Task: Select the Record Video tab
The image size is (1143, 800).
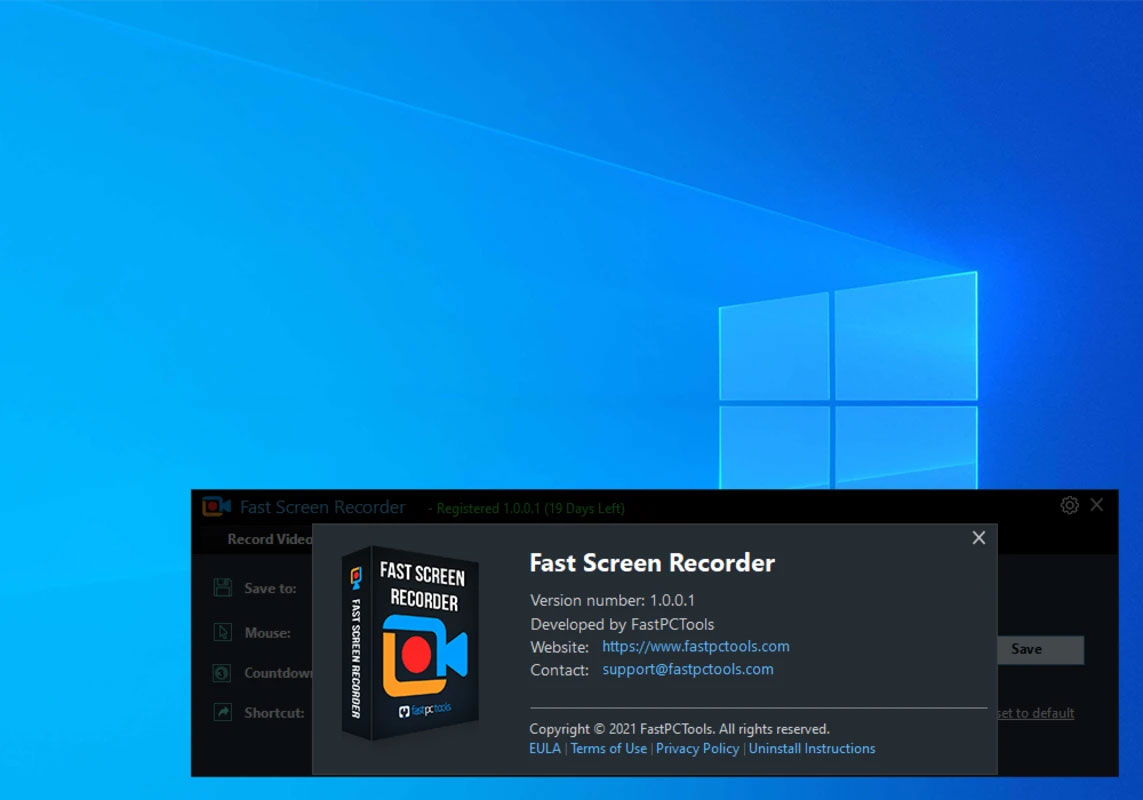Action: 269,539
